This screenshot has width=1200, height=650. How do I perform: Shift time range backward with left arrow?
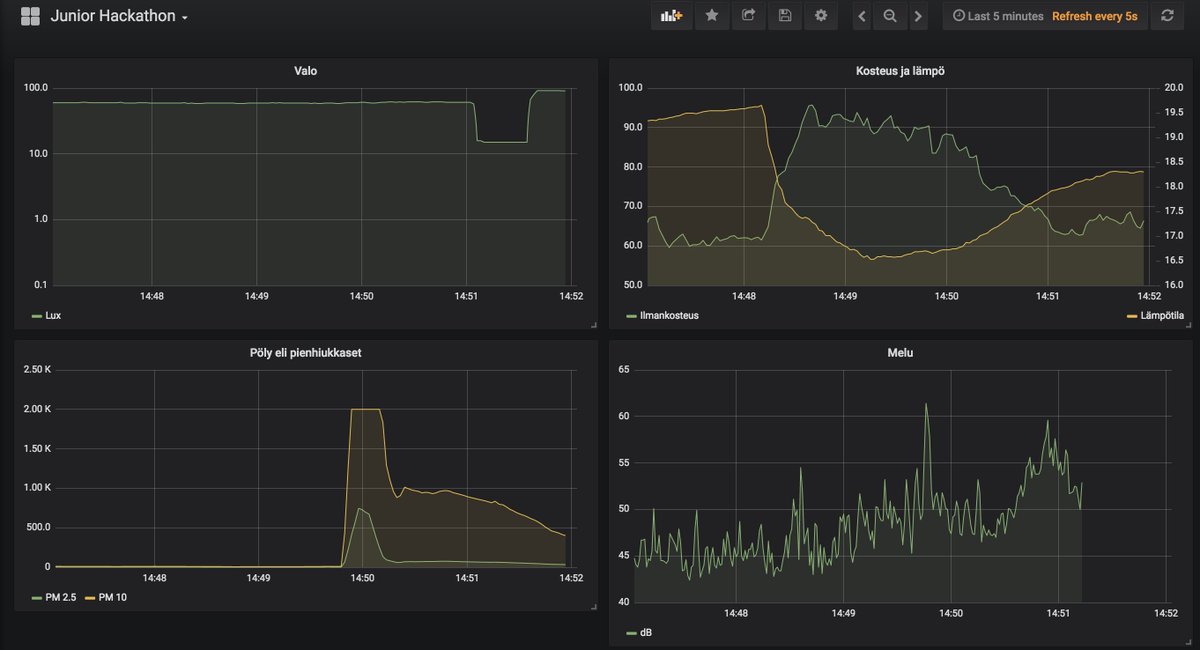tap(862, 16)
